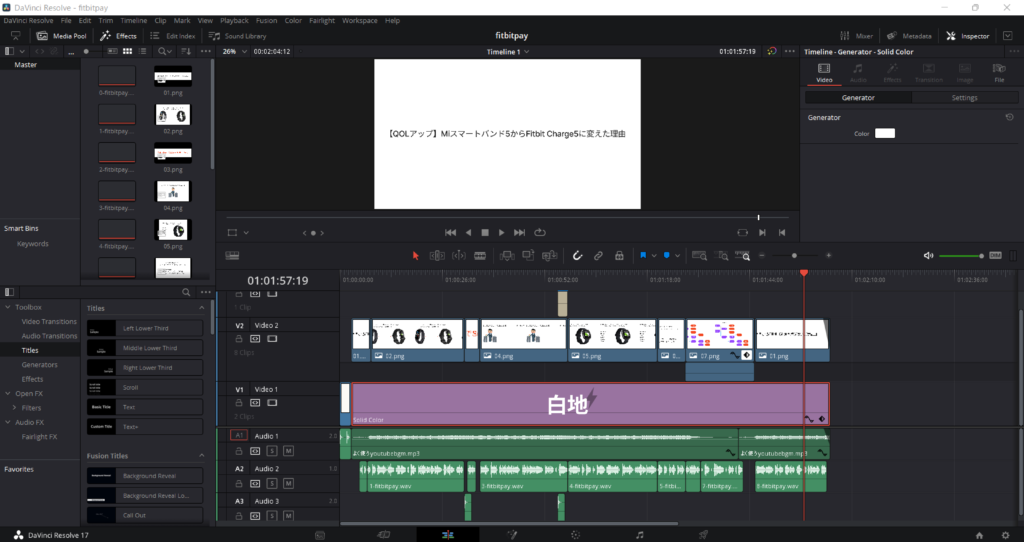Open the Sound Library panel
The height and width of the screenshot is (542, 1024).
pos(237,36)
